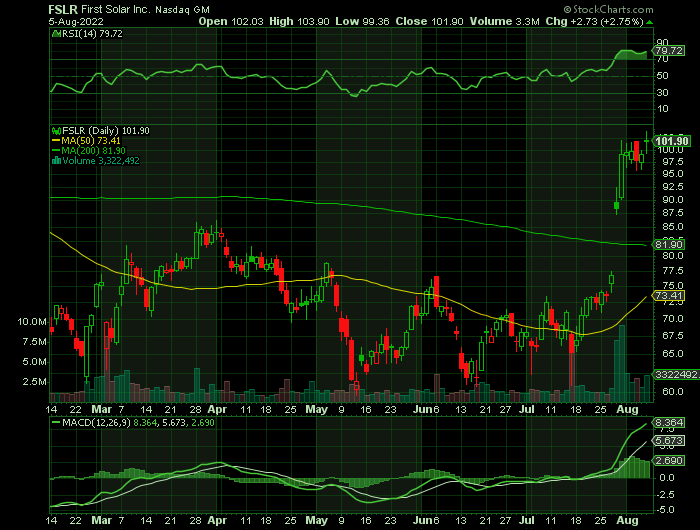Click the 90.0 price axis label
The width and height of the screenshot is (700, 530).
tap(672, 200)
